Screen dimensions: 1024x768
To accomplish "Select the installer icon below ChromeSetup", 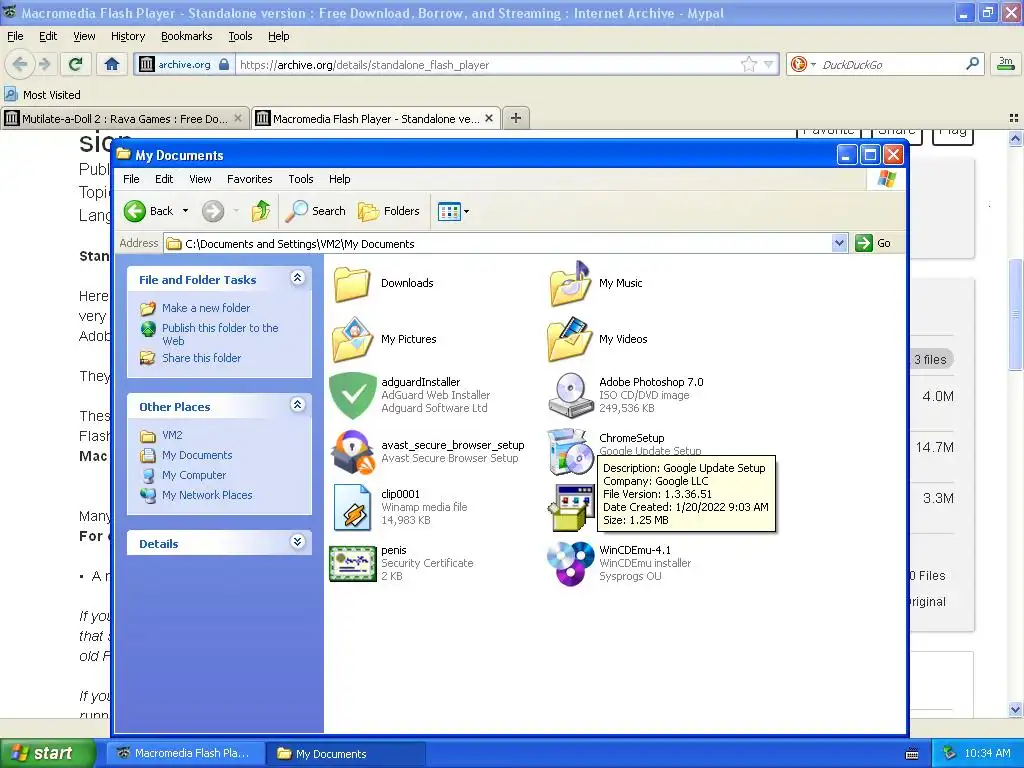I will [571, 507].
